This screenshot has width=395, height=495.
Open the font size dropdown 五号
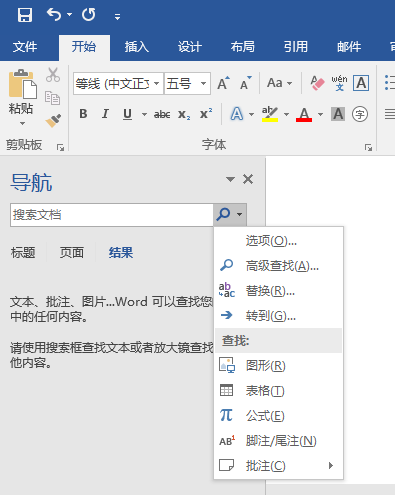(x=187, y=83)
